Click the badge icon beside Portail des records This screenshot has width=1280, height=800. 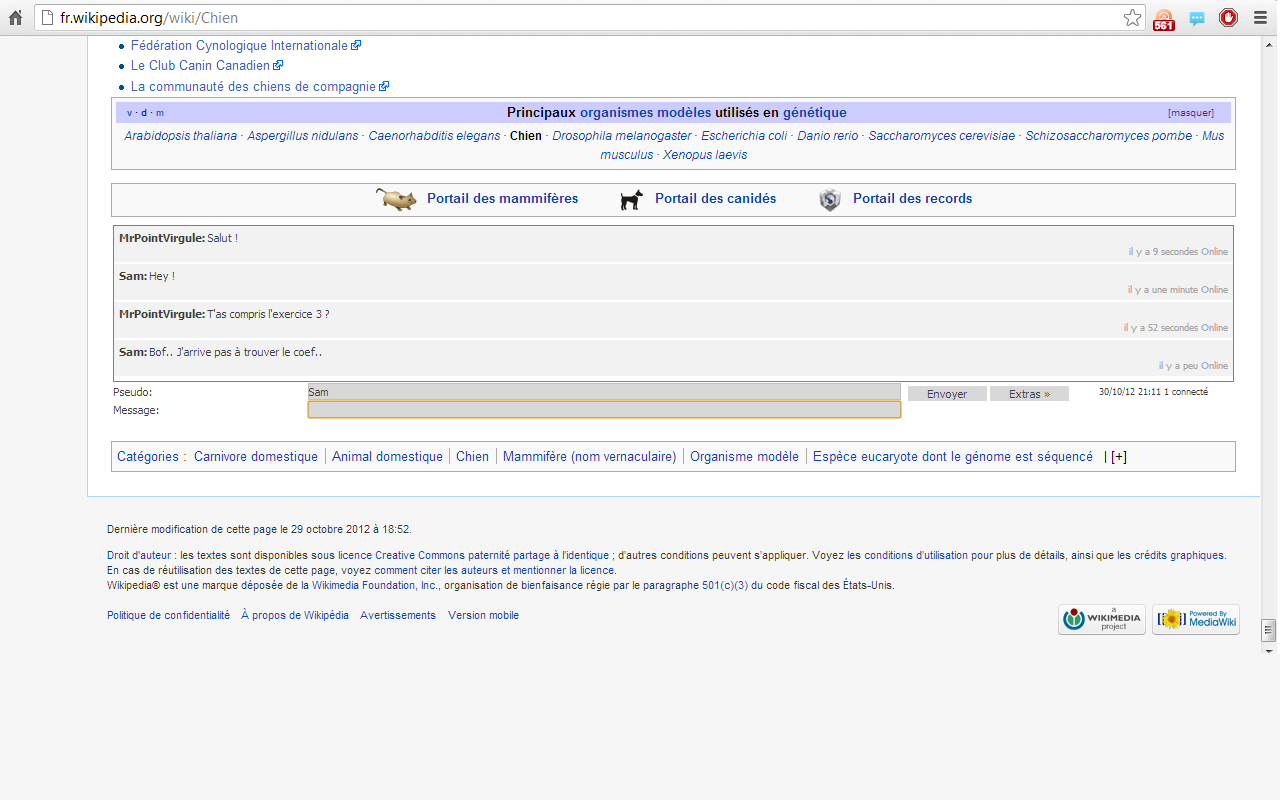pos(830,200)
